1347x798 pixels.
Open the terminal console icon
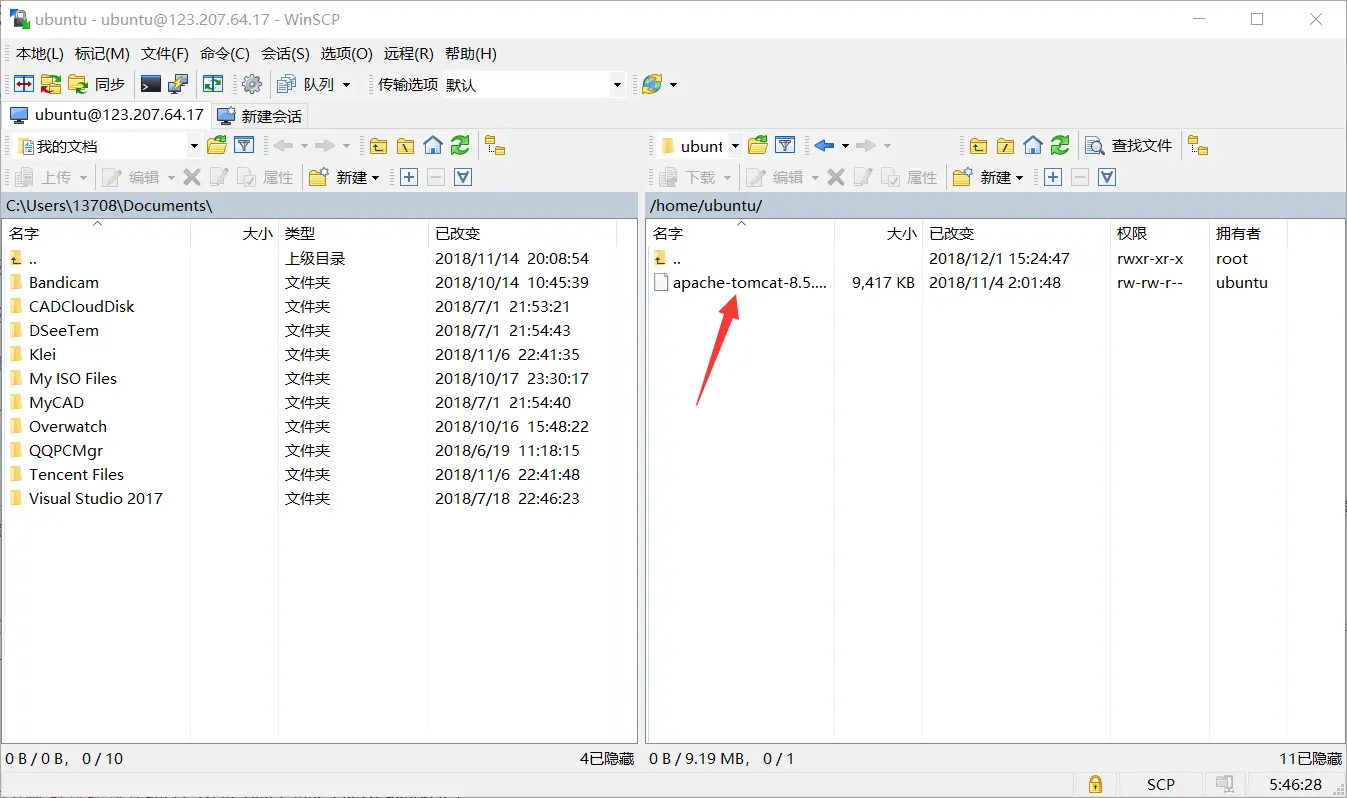coord(151,85)
